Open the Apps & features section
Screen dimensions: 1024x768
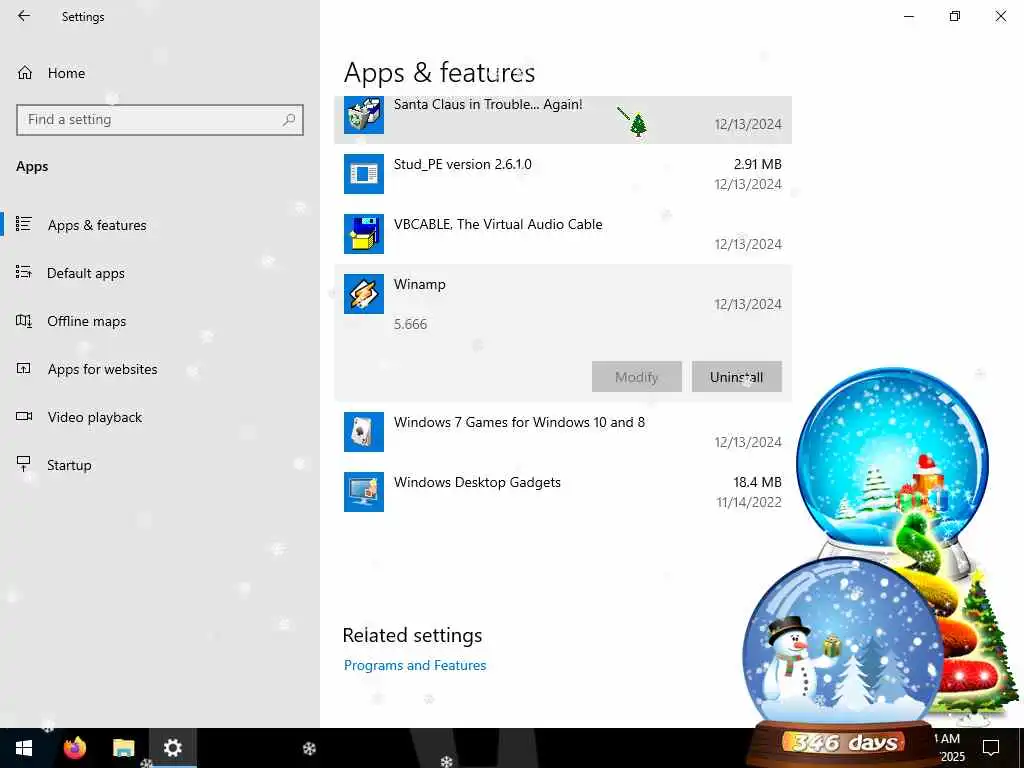97,225
